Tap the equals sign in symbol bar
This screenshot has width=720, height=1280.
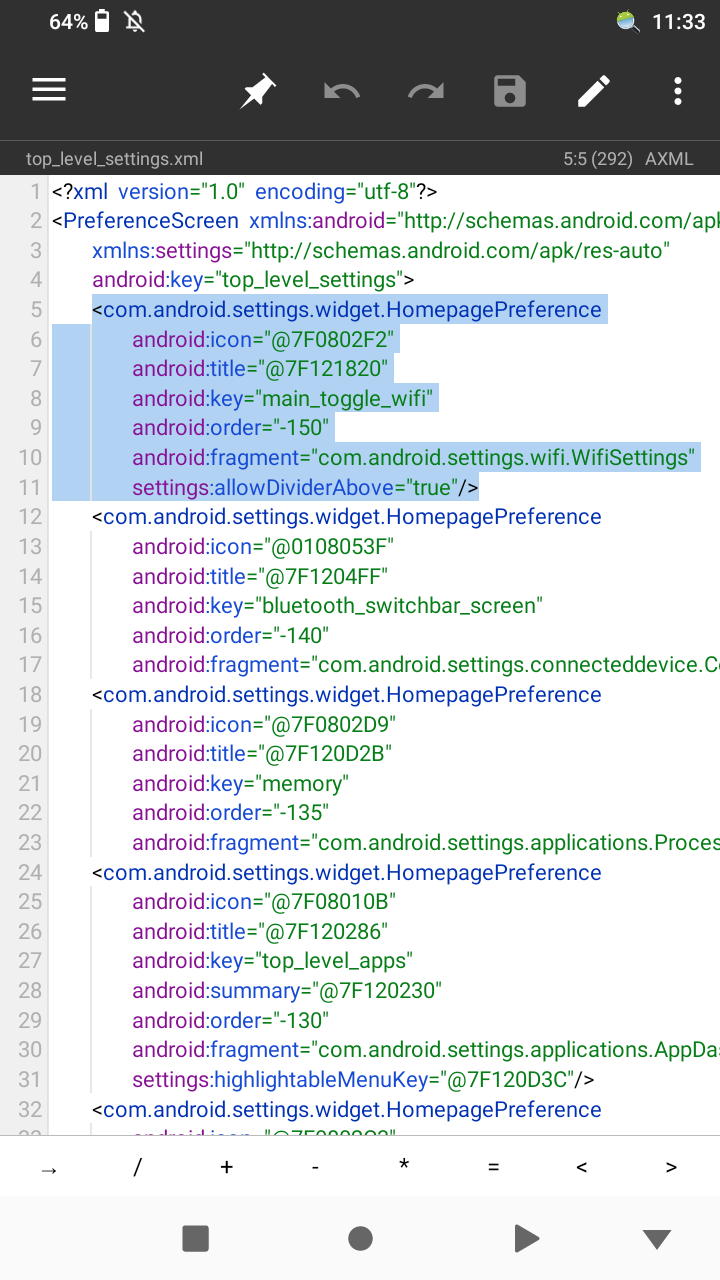pyautogui.click(x=493, y=1167)
